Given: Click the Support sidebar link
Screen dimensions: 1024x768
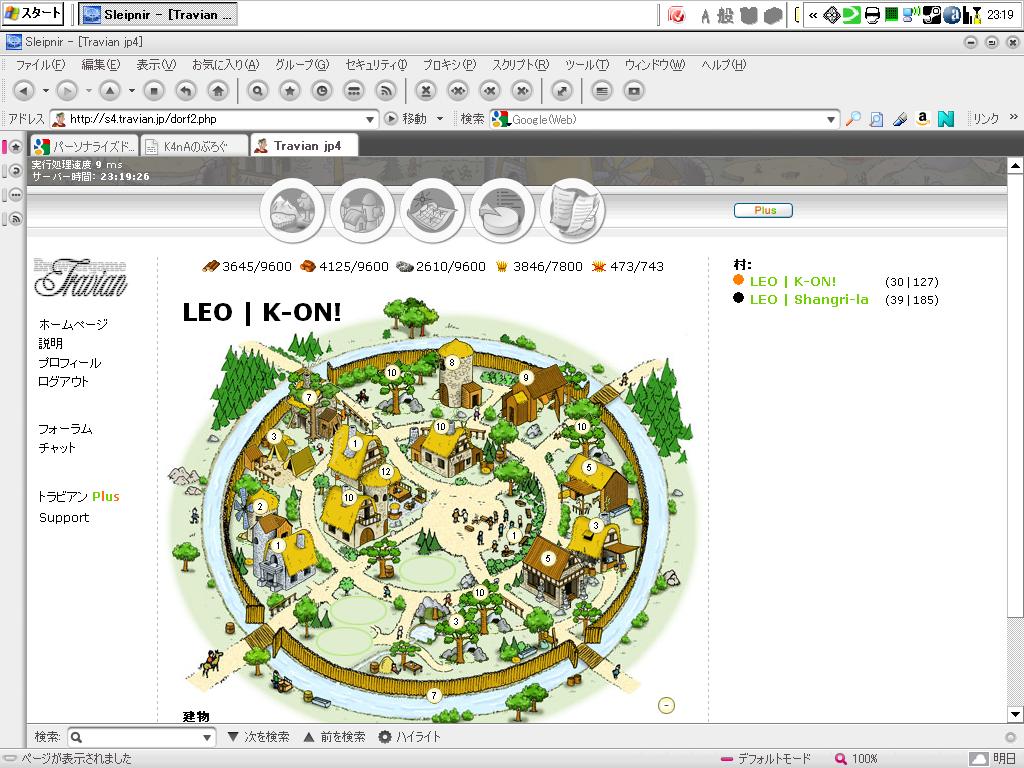Looking at the screenshot, I should coord(64,518).
